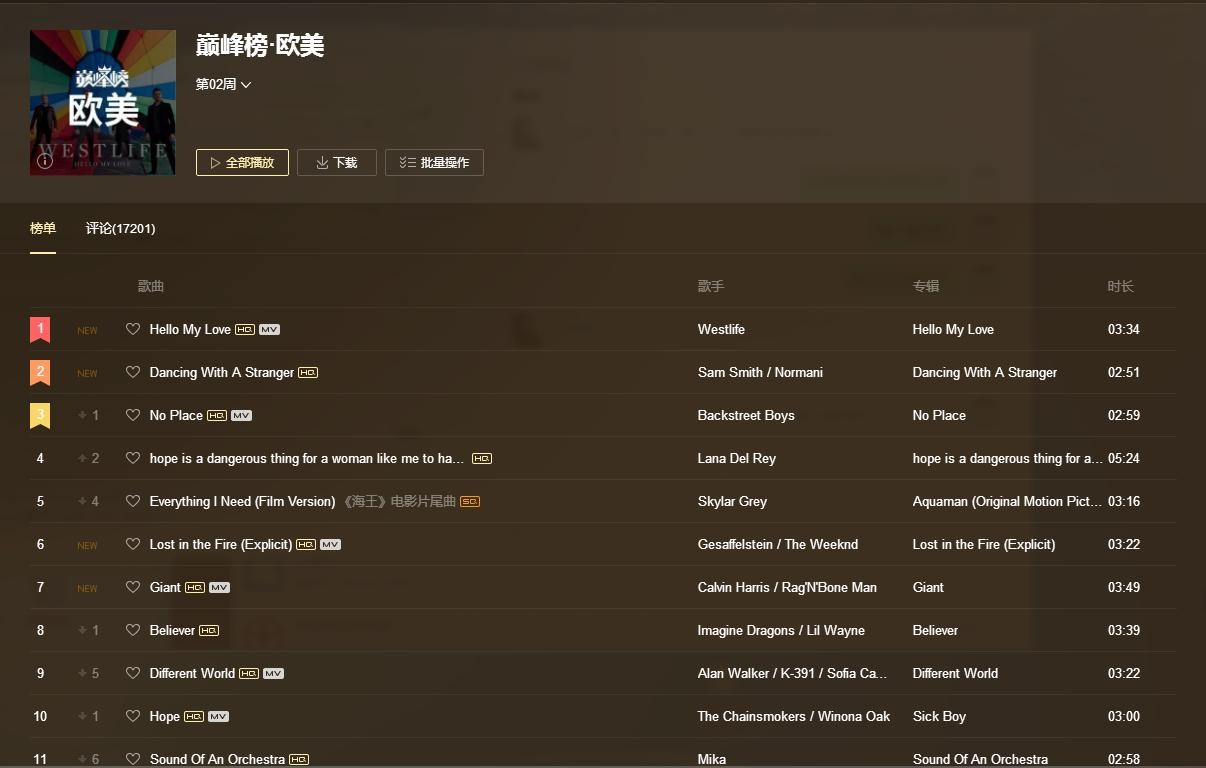Click MV badge next to Hello My Love
This screenshot has height=768, width=1206.
[269, 330]
